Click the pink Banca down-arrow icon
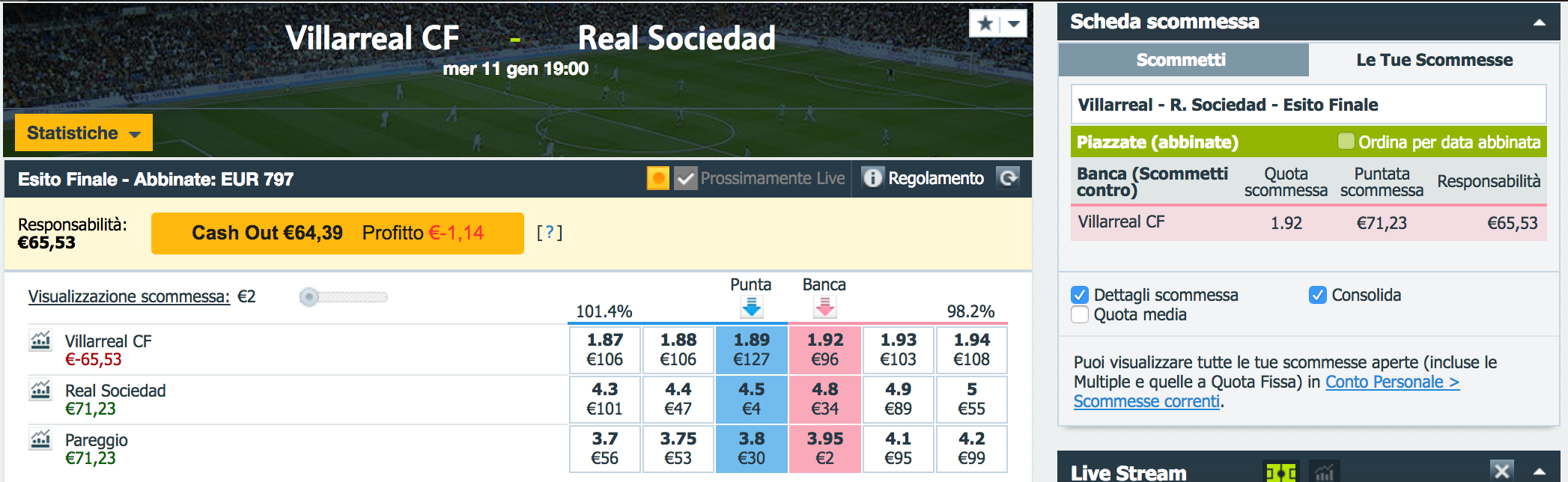The width and height of the screenshot is (1568, 482). pos(824,307)
